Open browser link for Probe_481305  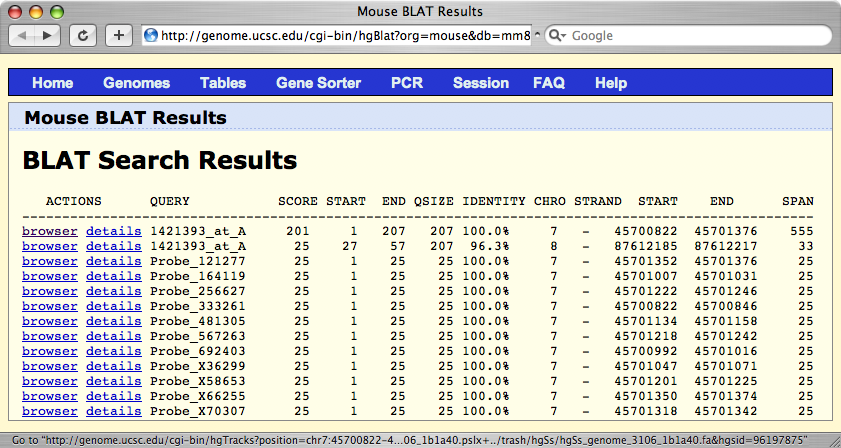(49, 321)
